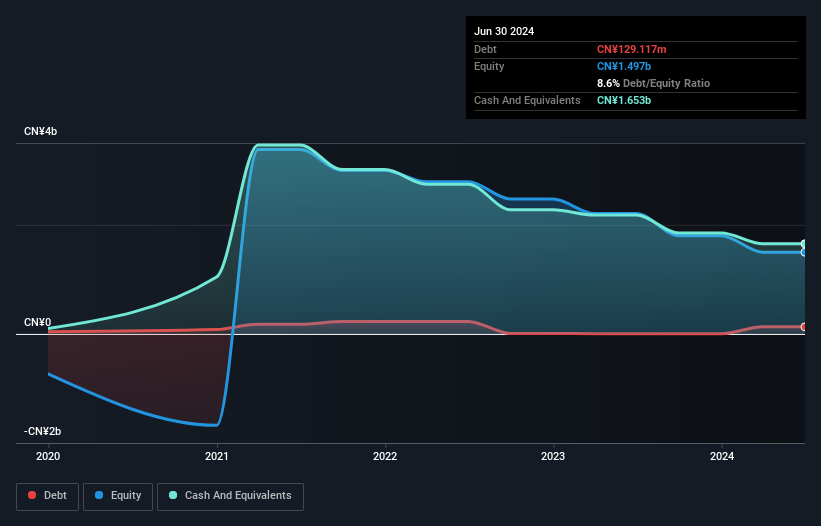Select the red Debt endpoint marker on chart

point(804,327)
